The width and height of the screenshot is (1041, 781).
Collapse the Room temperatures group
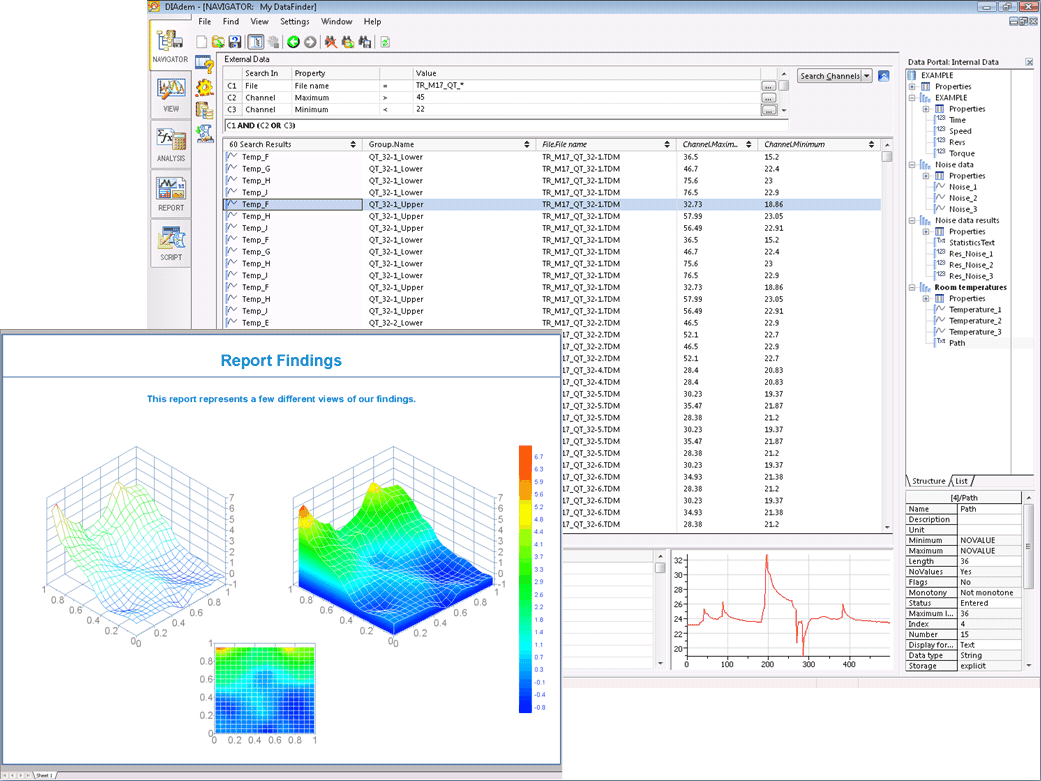point(912,288)
